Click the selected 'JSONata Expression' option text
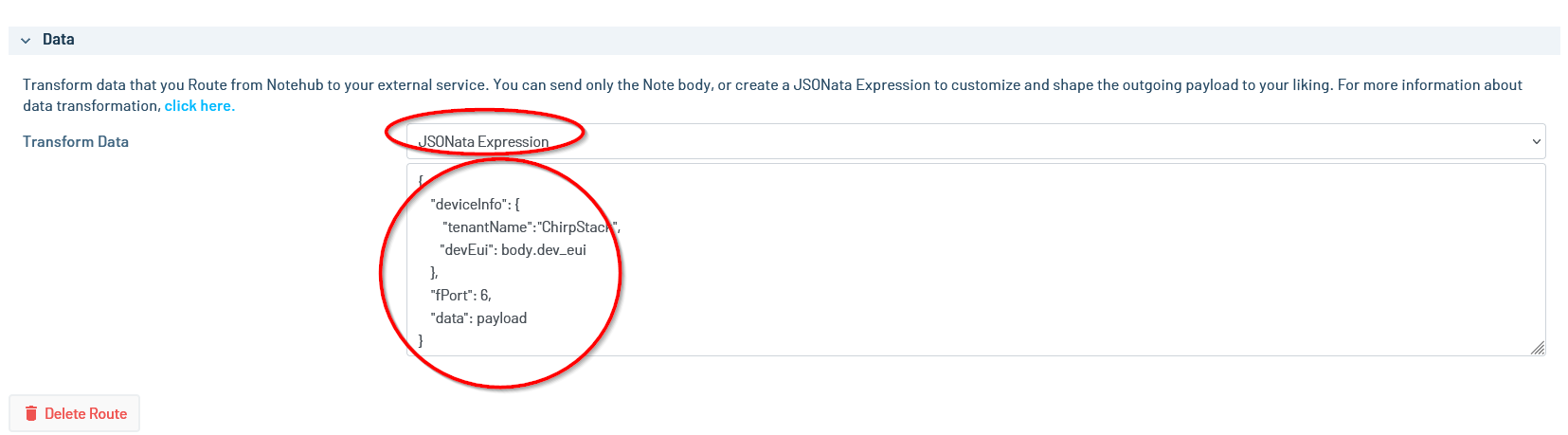The height and width of the screenshot is (435, 1568). [483, 142]
